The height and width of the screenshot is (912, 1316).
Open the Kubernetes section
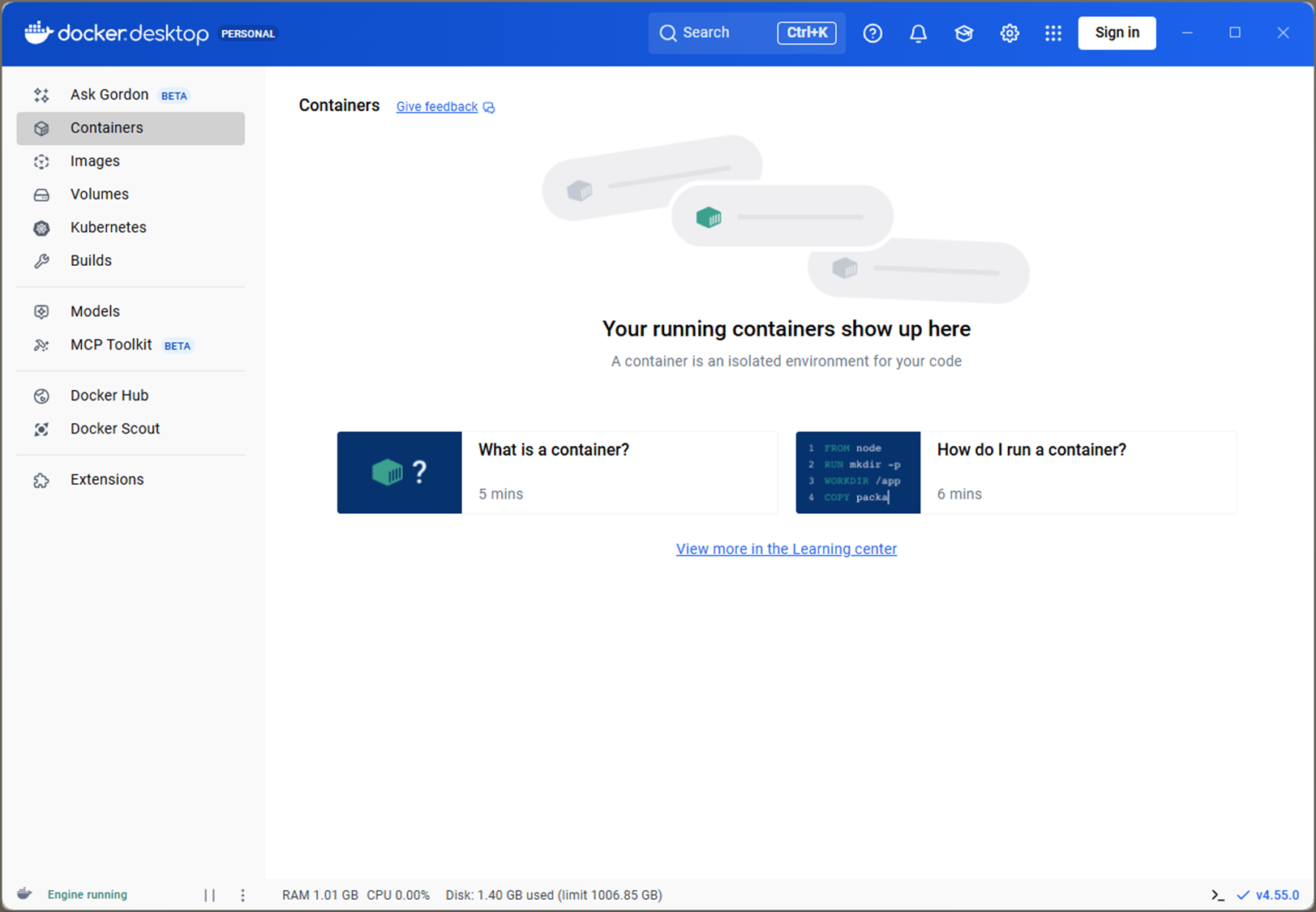131,228
